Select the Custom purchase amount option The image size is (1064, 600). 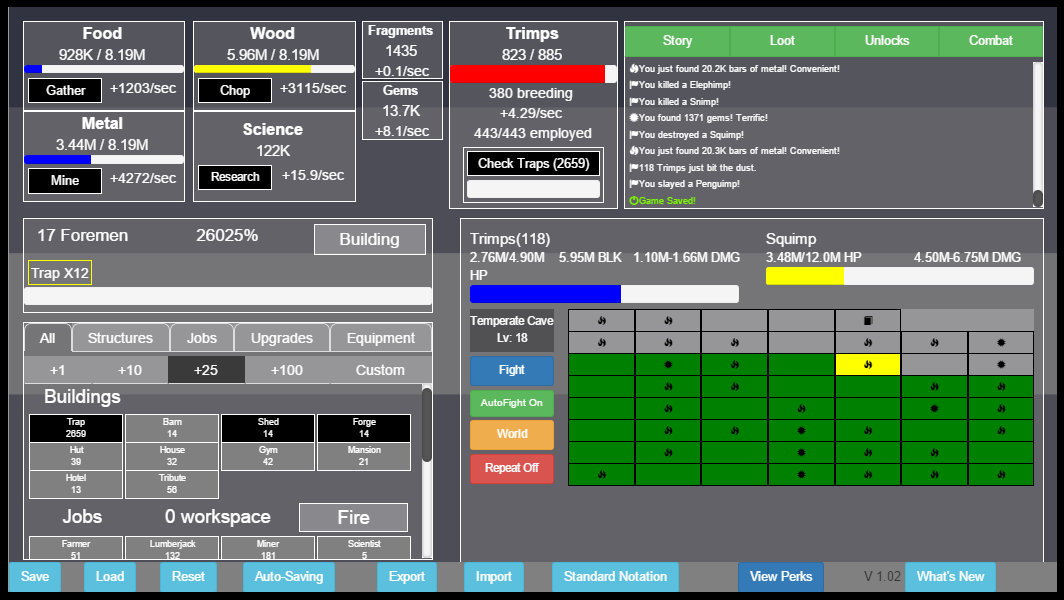point(380,370)
